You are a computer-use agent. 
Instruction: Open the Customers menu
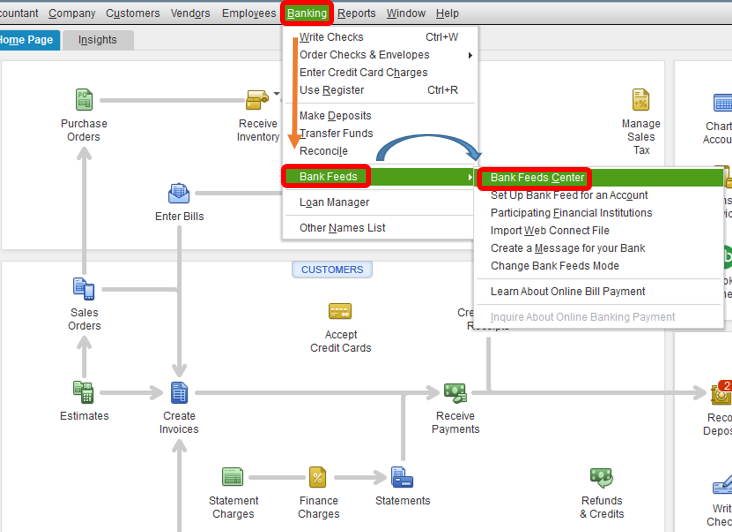(x=133, y=14)
